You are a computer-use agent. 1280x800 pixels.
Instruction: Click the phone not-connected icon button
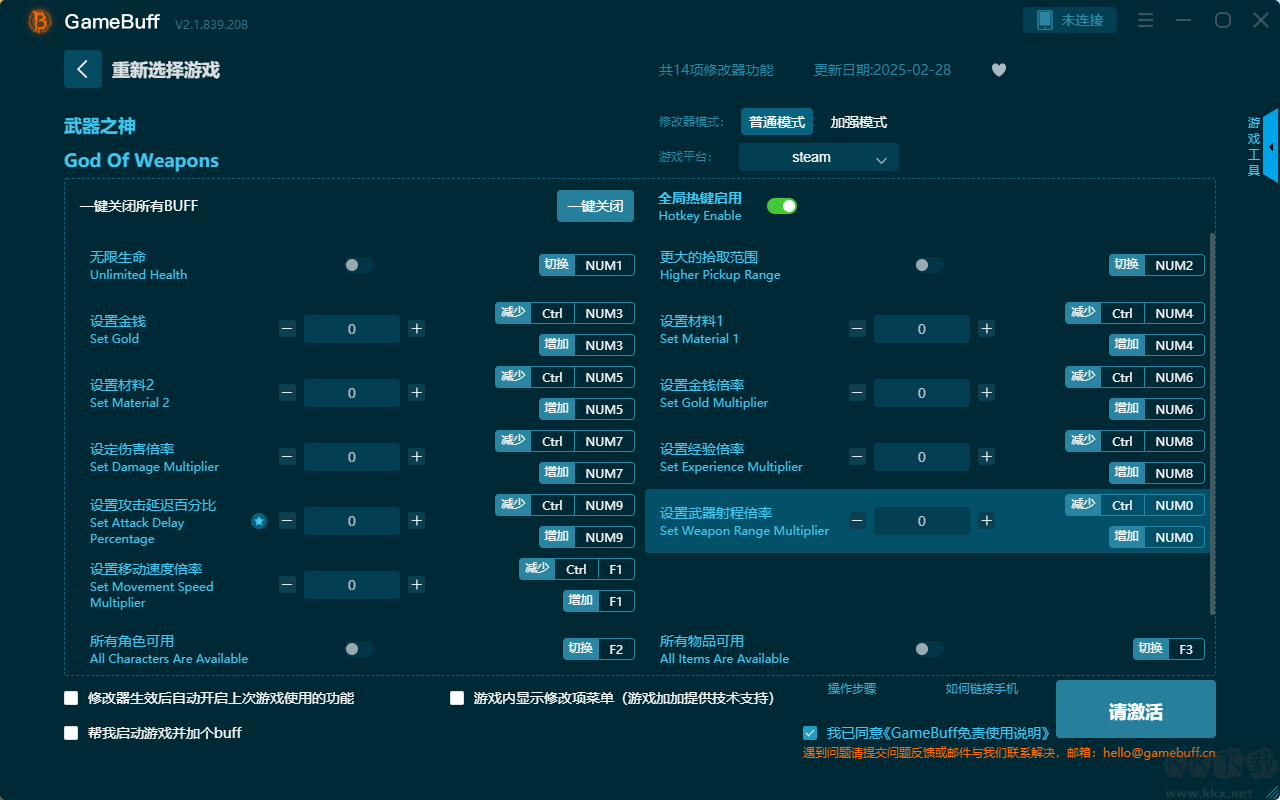[1069, 20]
